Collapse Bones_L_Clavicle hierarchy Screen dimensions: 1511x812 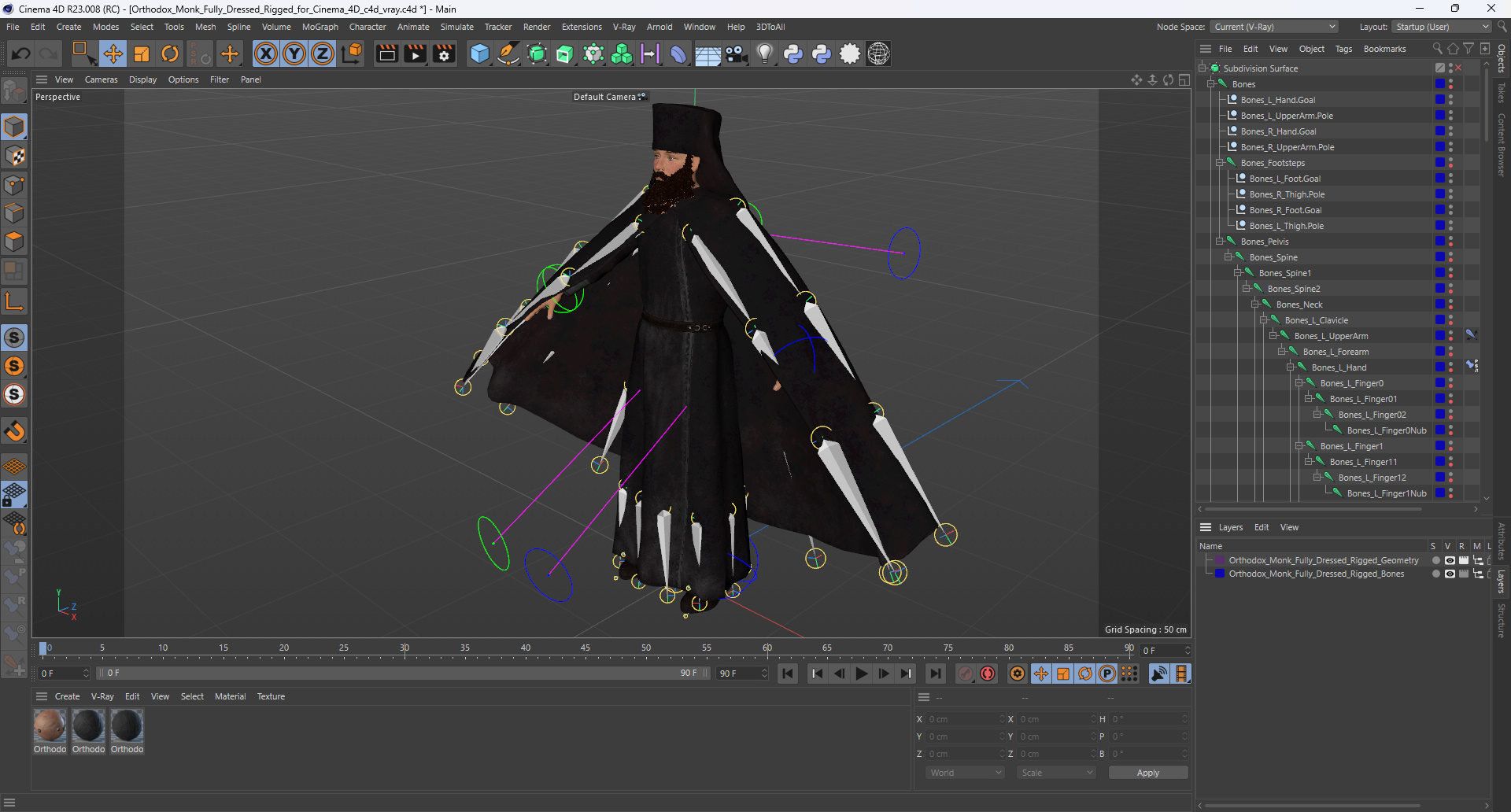click(1264, 320)
